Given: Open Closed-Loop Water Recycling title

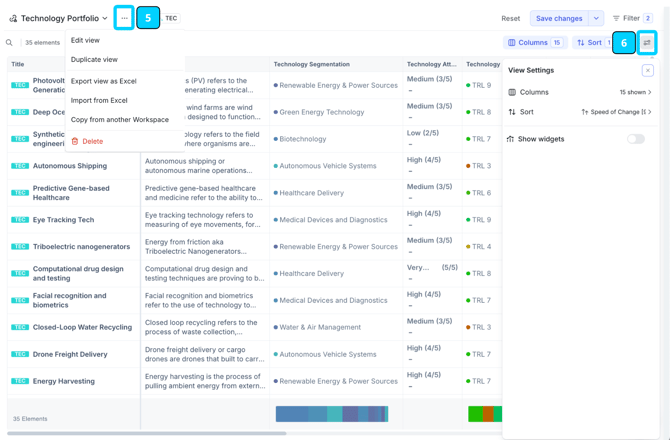Looking at the screenshot, I should pos(82,327).
